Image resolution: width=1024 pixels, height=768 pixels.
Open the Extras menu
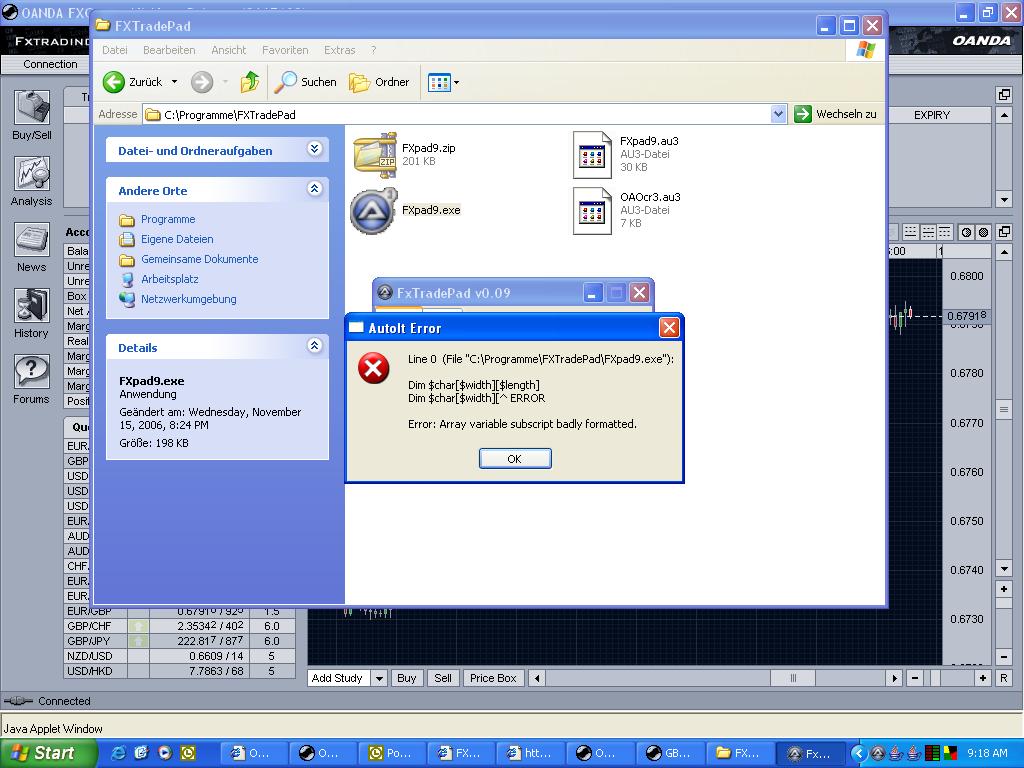pyautogui.click(x=339, y=50)
